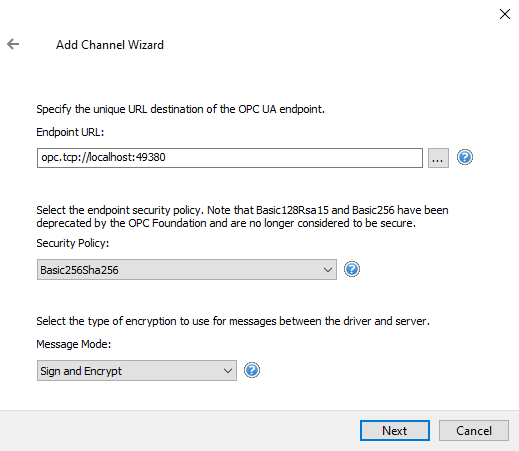Viewport: 519px width, 451px height.
Task: Click the OPC UA endpoint URL instruction text
Action: [x=180, y=109]
